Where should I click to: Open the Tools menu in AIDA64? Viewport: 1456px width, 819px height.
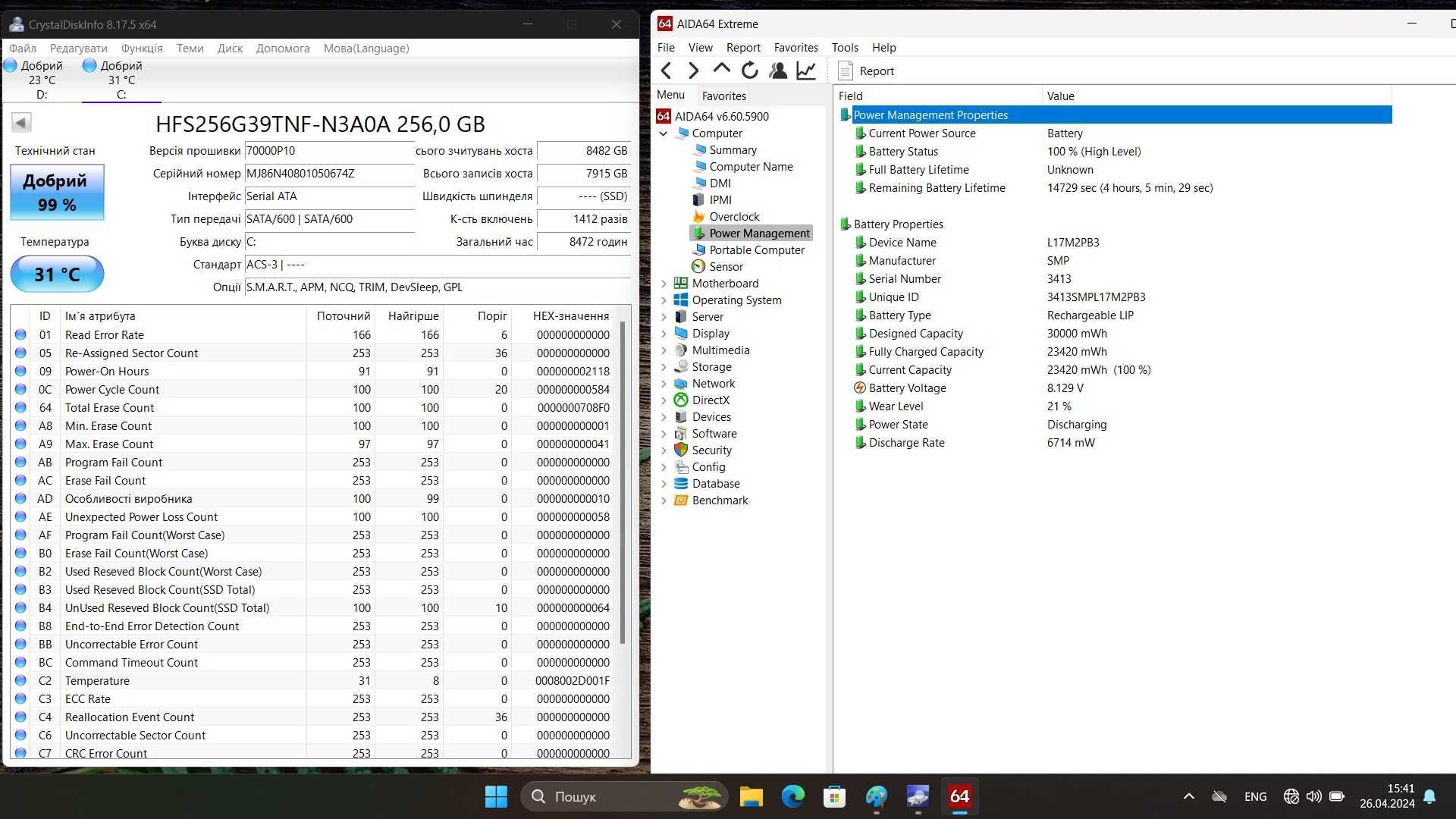(844, 47)
